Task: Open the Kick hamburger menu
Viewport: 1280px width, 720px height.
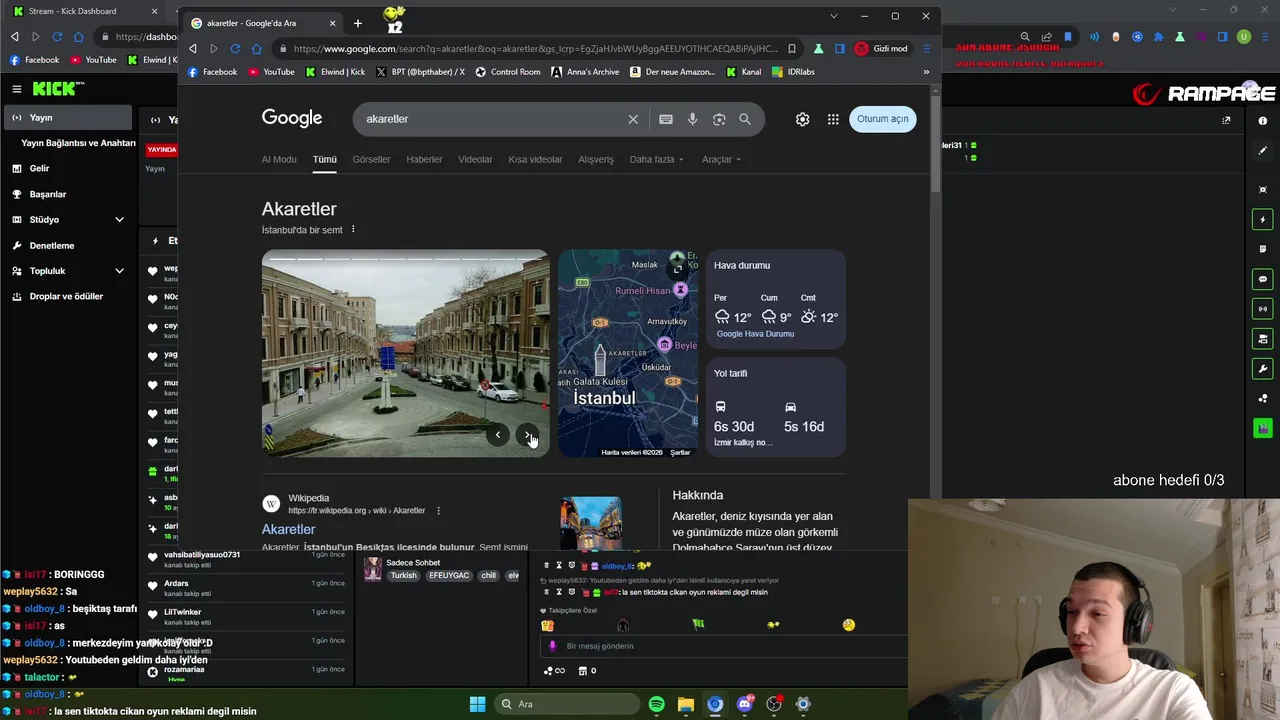Action: tap(17, 89)
